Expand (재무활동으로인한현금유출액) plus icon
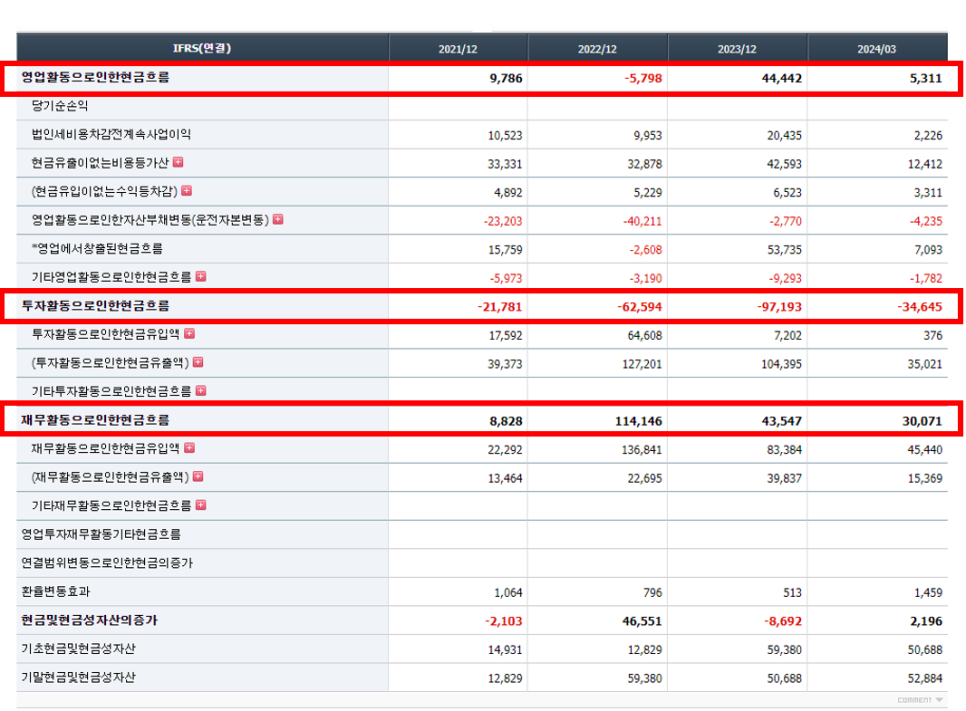This screenshot has height=711, width=966. [198, 476]
